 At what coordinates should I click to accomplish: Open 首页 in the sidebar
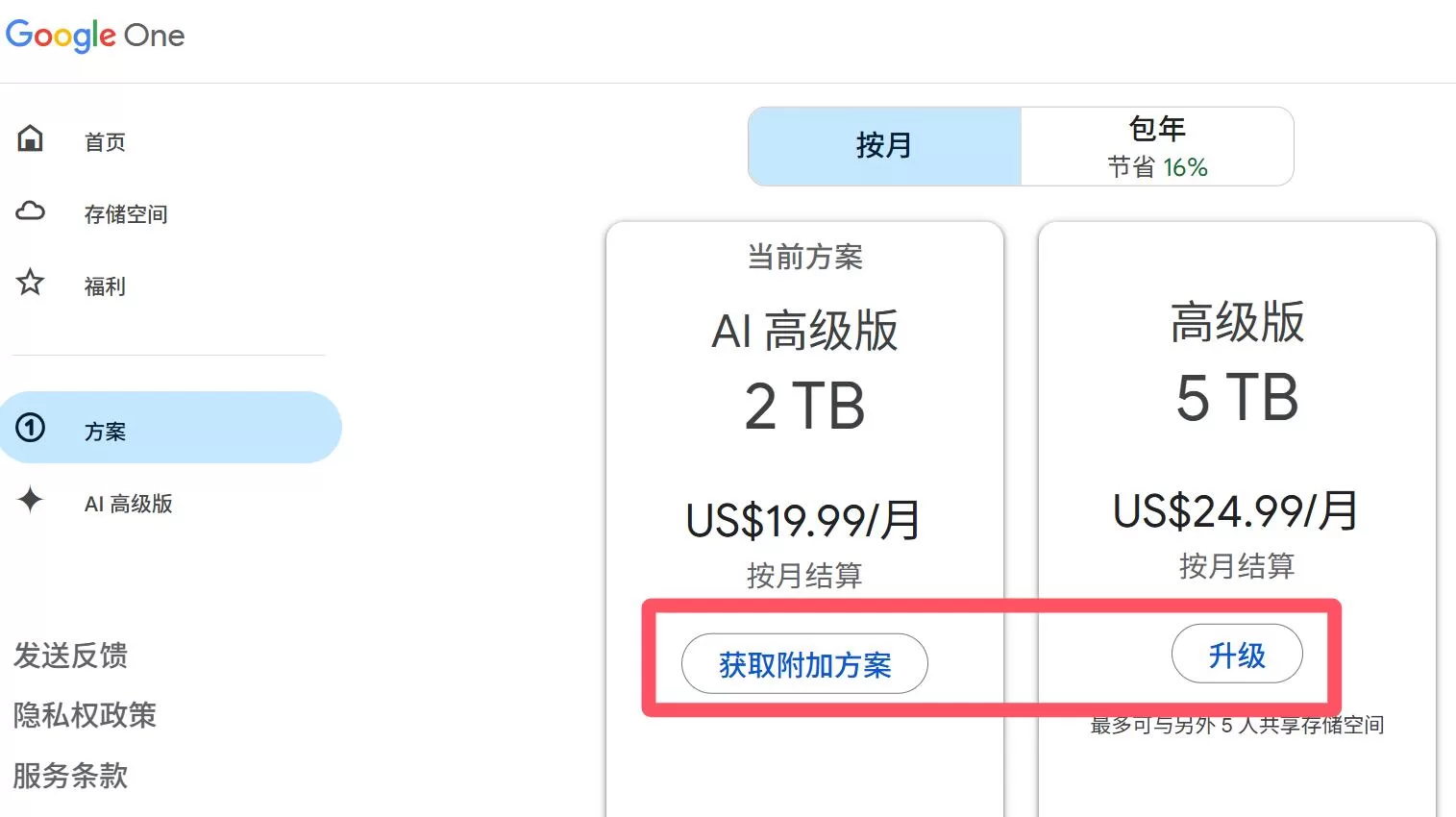[x=105, y=142]
